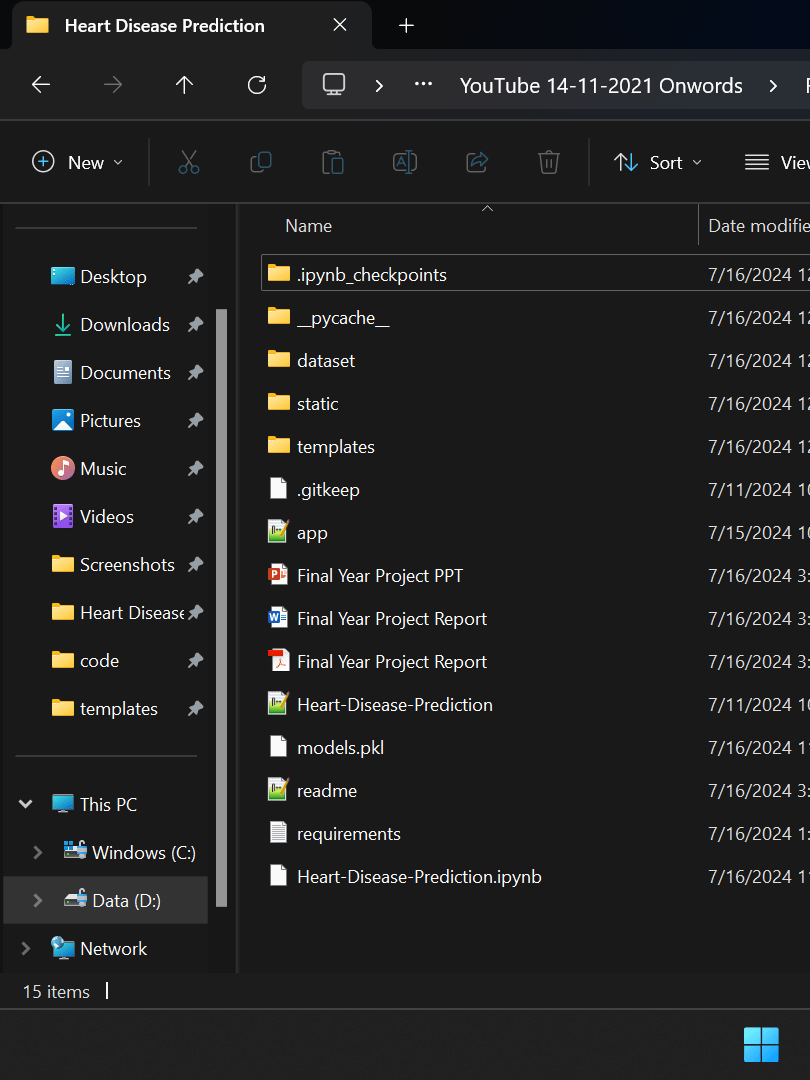The image size is (810, 1080).
Task: Click the Rename icon in toolbar
Action: tap(404, 163)
